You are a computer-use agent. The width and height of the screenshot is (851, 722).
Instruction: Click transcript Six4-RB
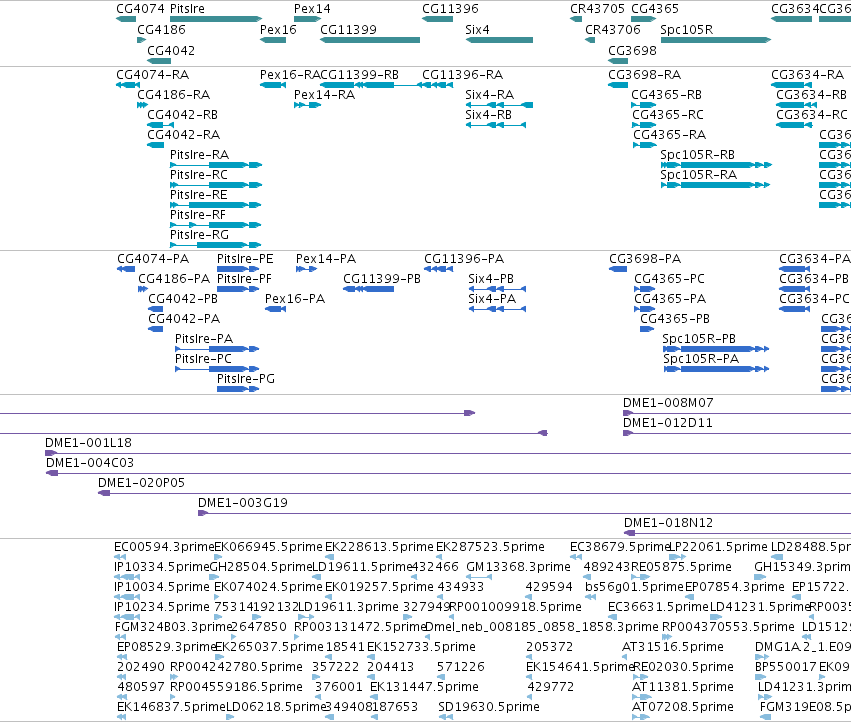point(488,115)
